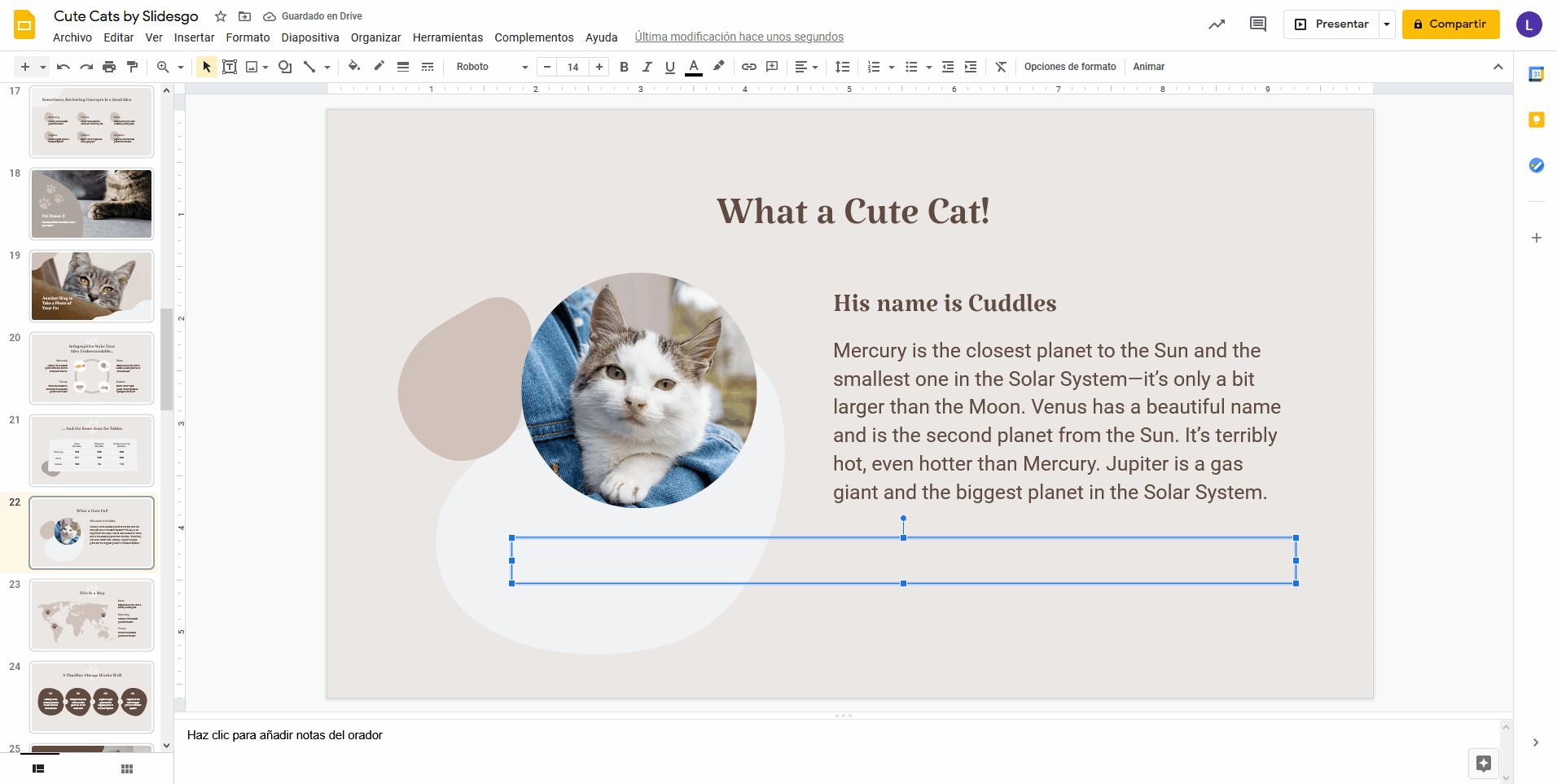Click the Compartir button
1557x784 pixels.
[x=1451, y=24]
